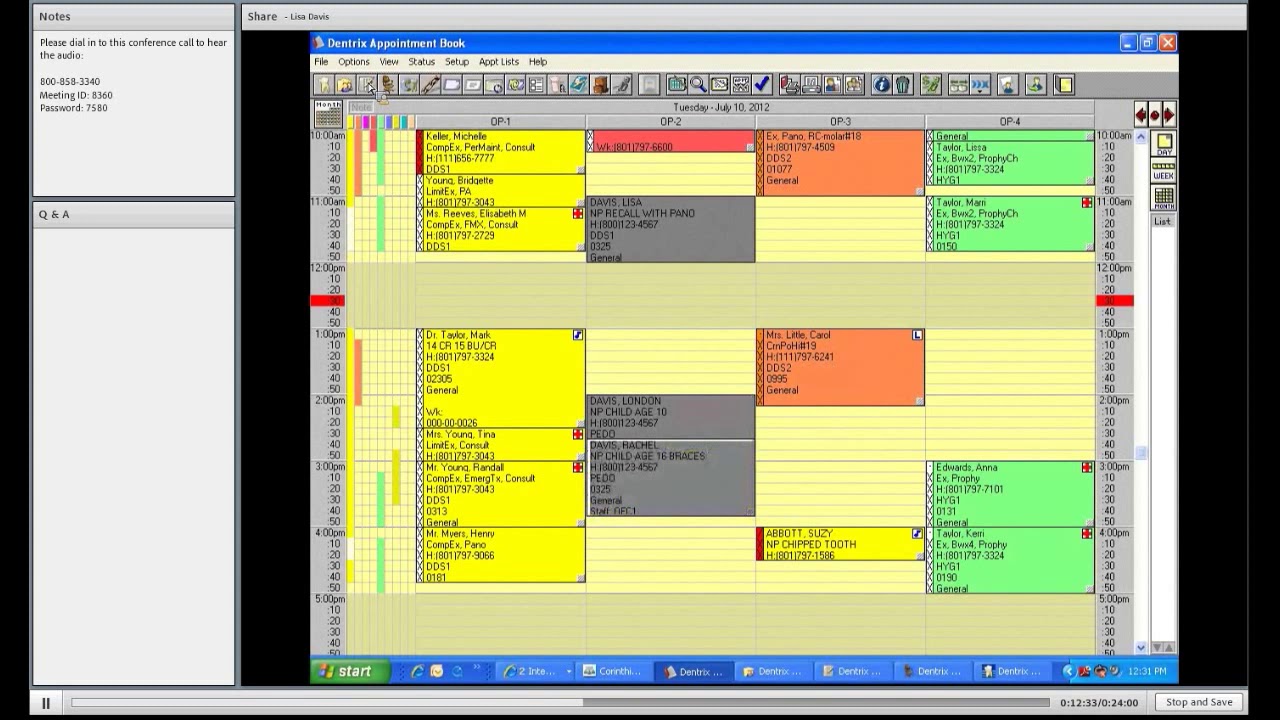
Task: Click schedule scrollbar up arrow
Action: (1141, 136)
